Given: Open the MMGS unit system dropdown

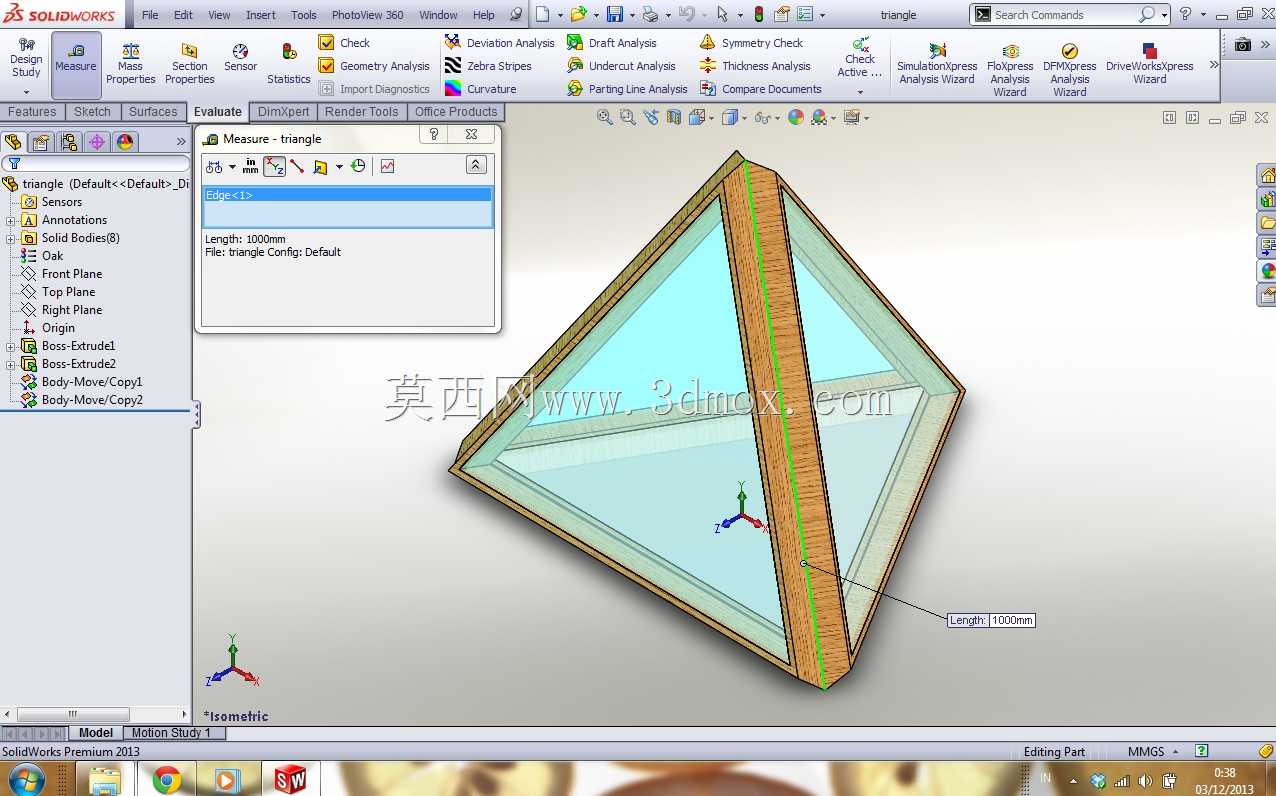Looking at the screenshot, I should 1176,752.
